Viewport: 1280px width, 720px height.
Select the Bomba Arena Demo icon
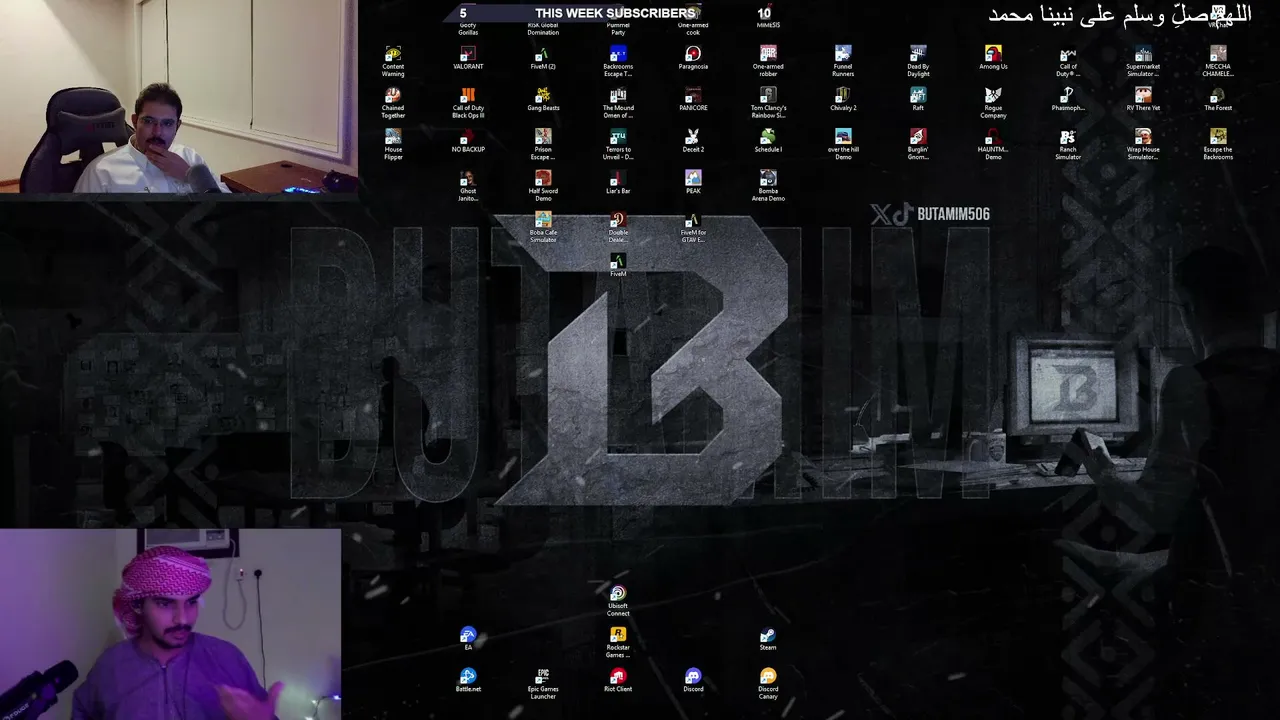[768, 186]
